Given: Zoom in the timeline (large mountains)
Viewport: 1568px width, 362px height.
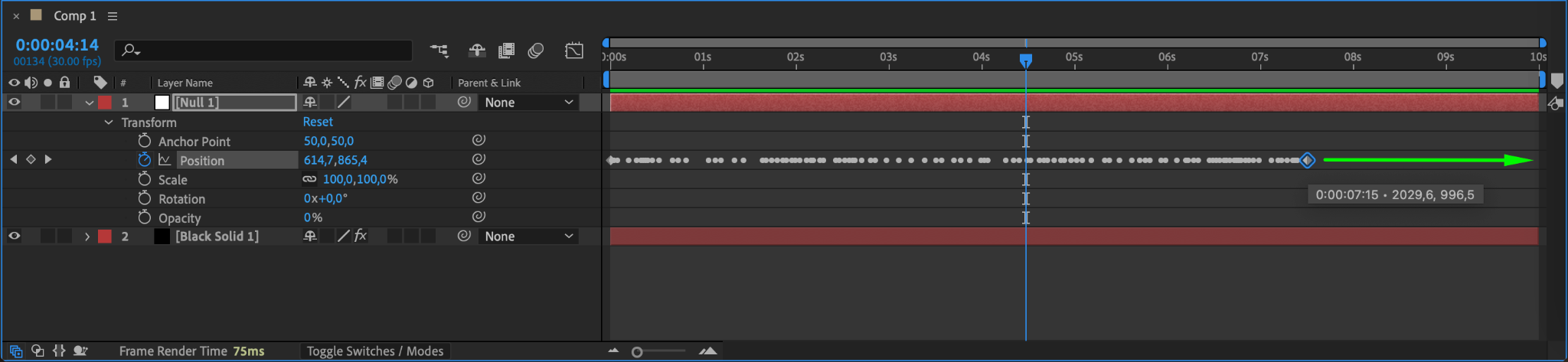Looking at the screenshot, I should click(x=708, y=351).
